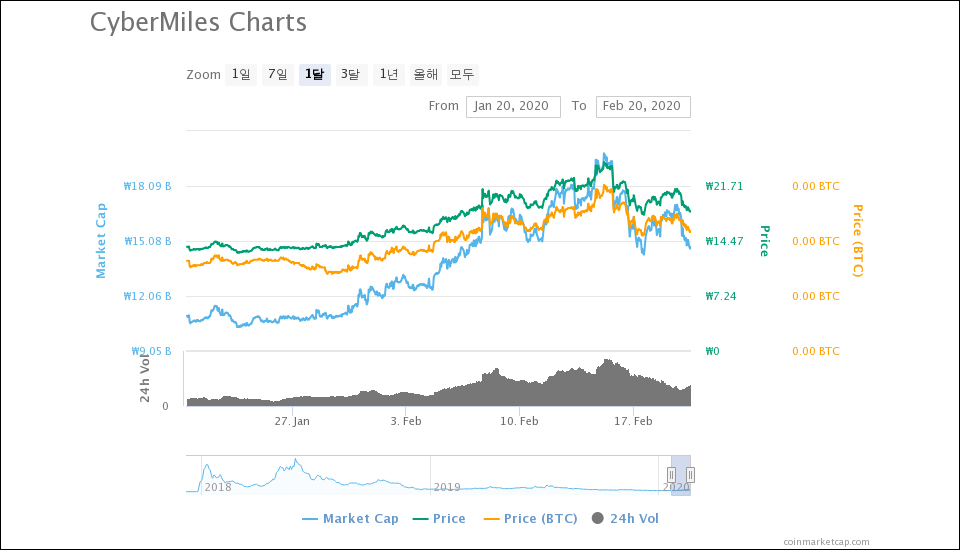Click the right navigator range handle

690,475
